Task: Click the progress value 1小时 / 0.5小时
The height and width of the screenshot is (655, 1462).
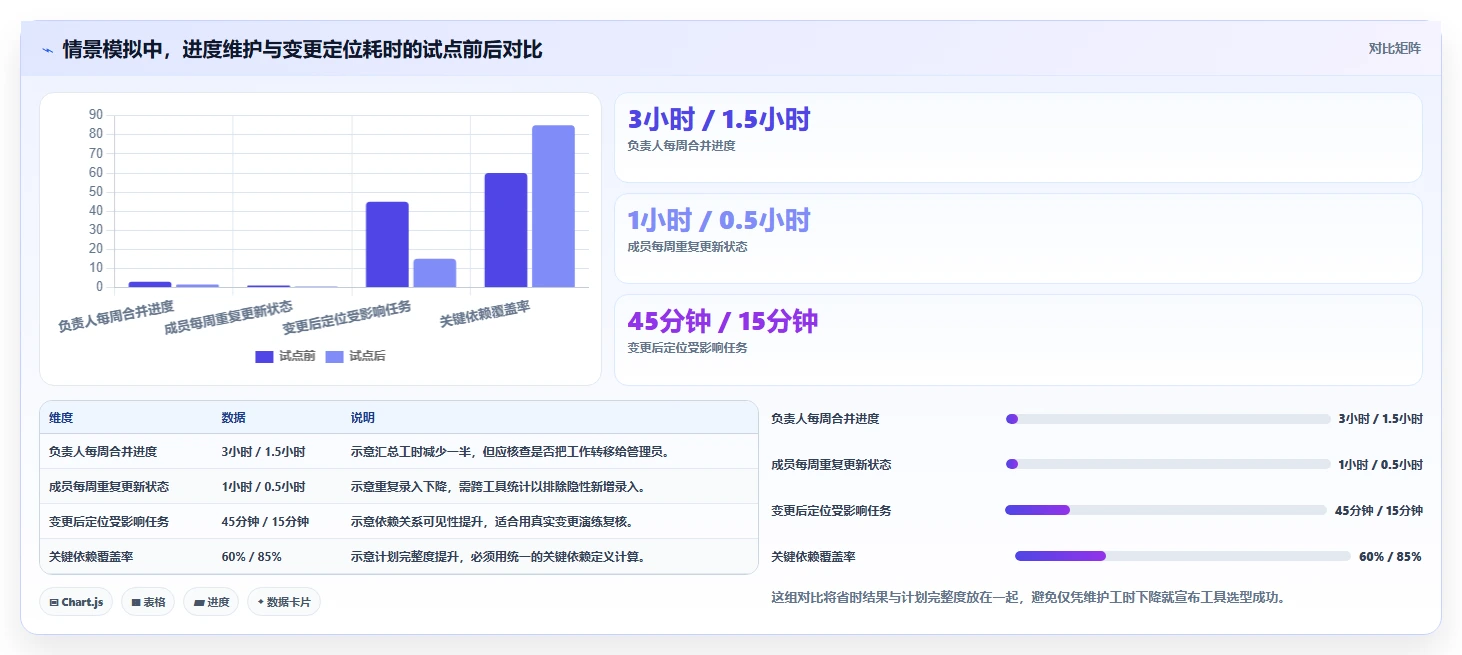Action: point(1381,465)
